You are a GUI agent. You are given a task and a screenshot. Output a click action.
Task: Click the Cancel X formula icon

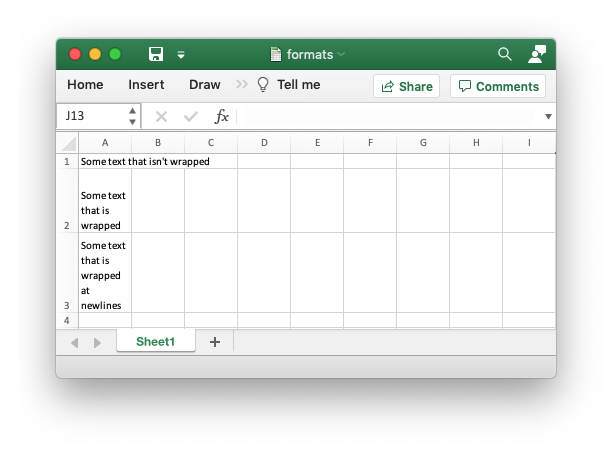(161, 116)
